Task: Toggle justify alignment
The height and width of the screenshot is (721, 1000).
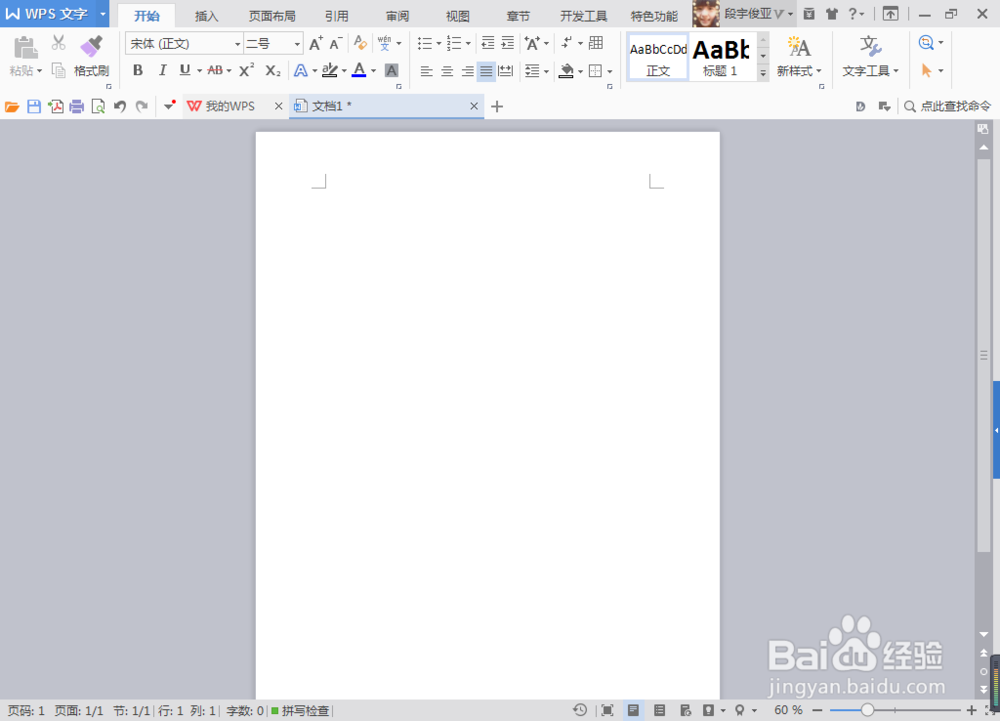Action: pyautogui.click(x=486, y=71)
